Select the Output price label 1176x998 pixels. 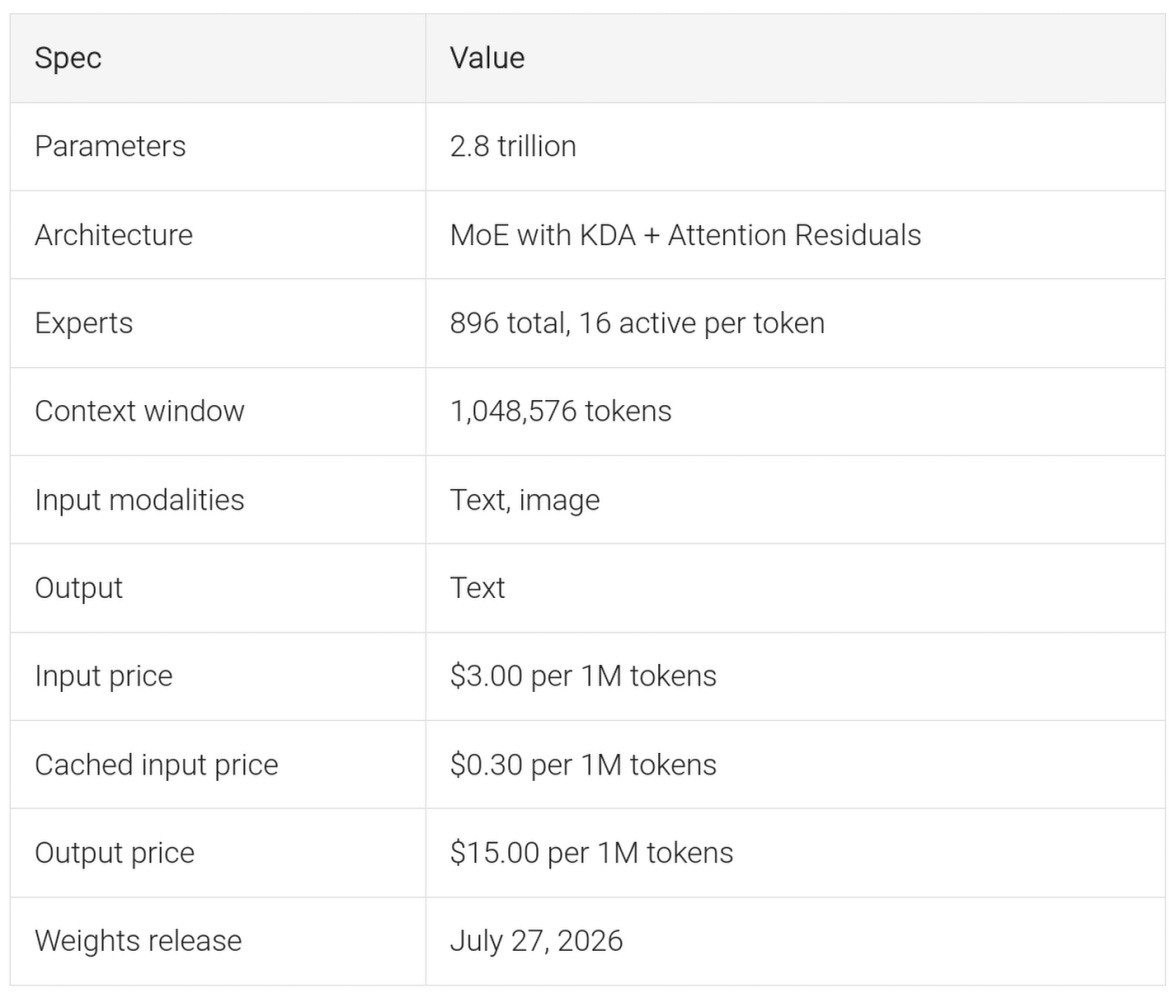click(x=115, y=853)
